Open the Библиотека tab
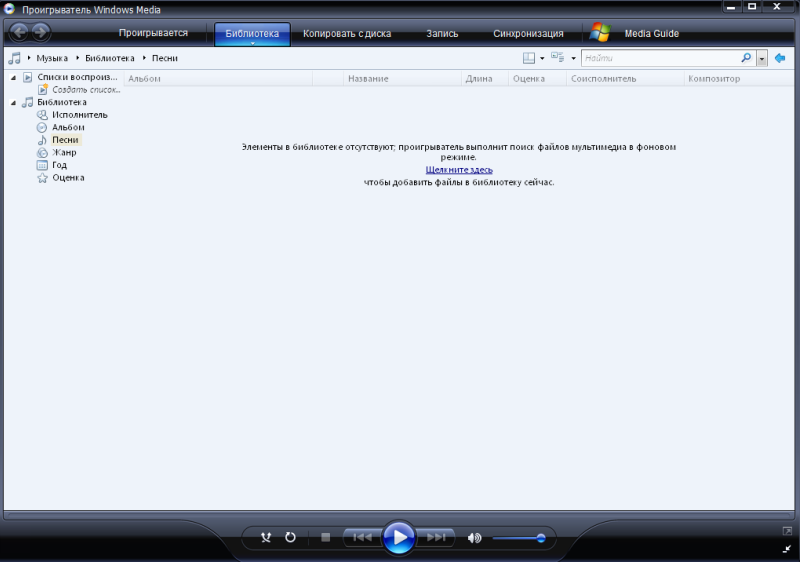 (252, 33)
